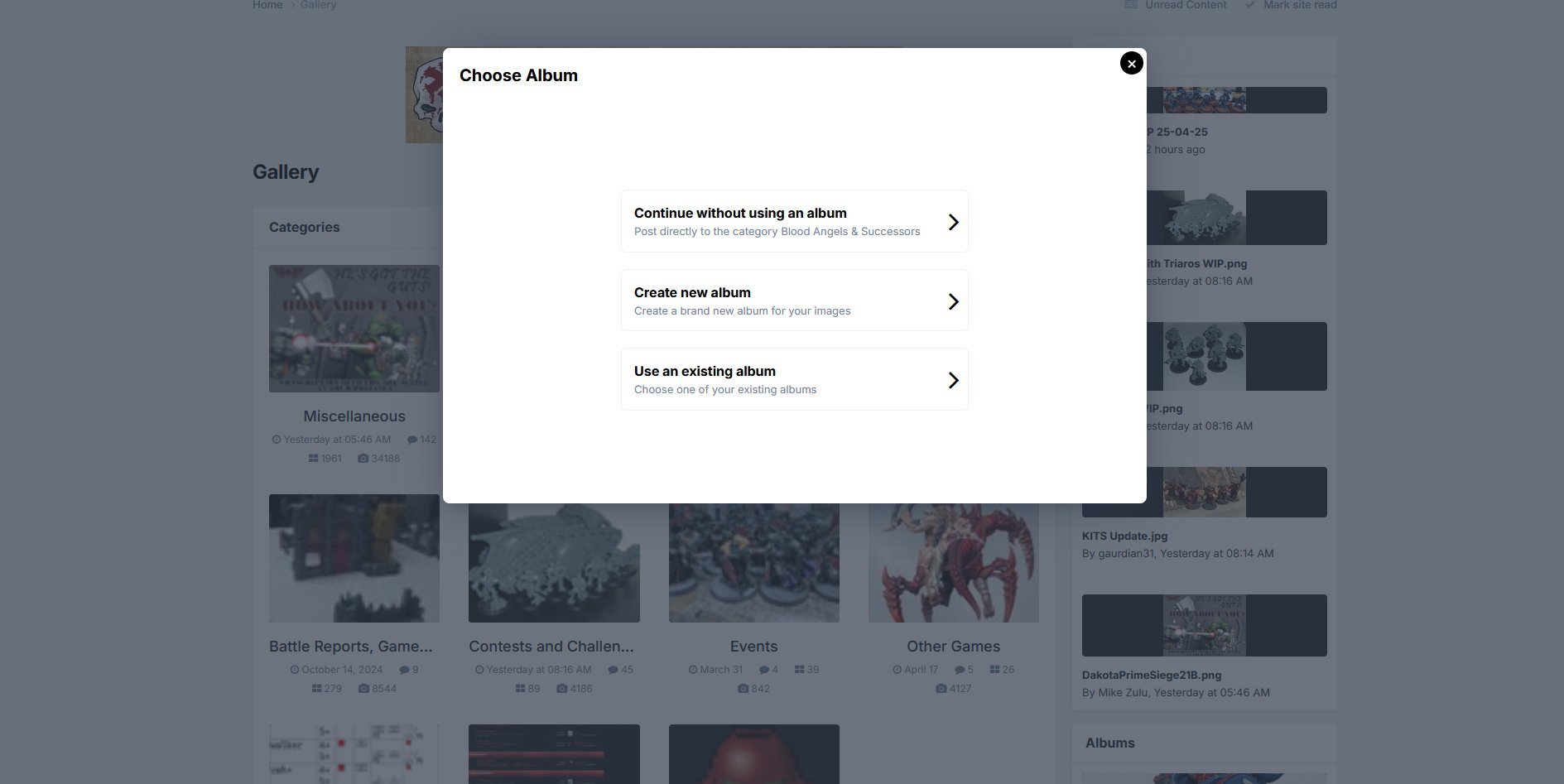Image resolution: width=1564 pixels, height=784 pixels.
Task: Open Unread Content link
Action: [x=1186, y=5]
